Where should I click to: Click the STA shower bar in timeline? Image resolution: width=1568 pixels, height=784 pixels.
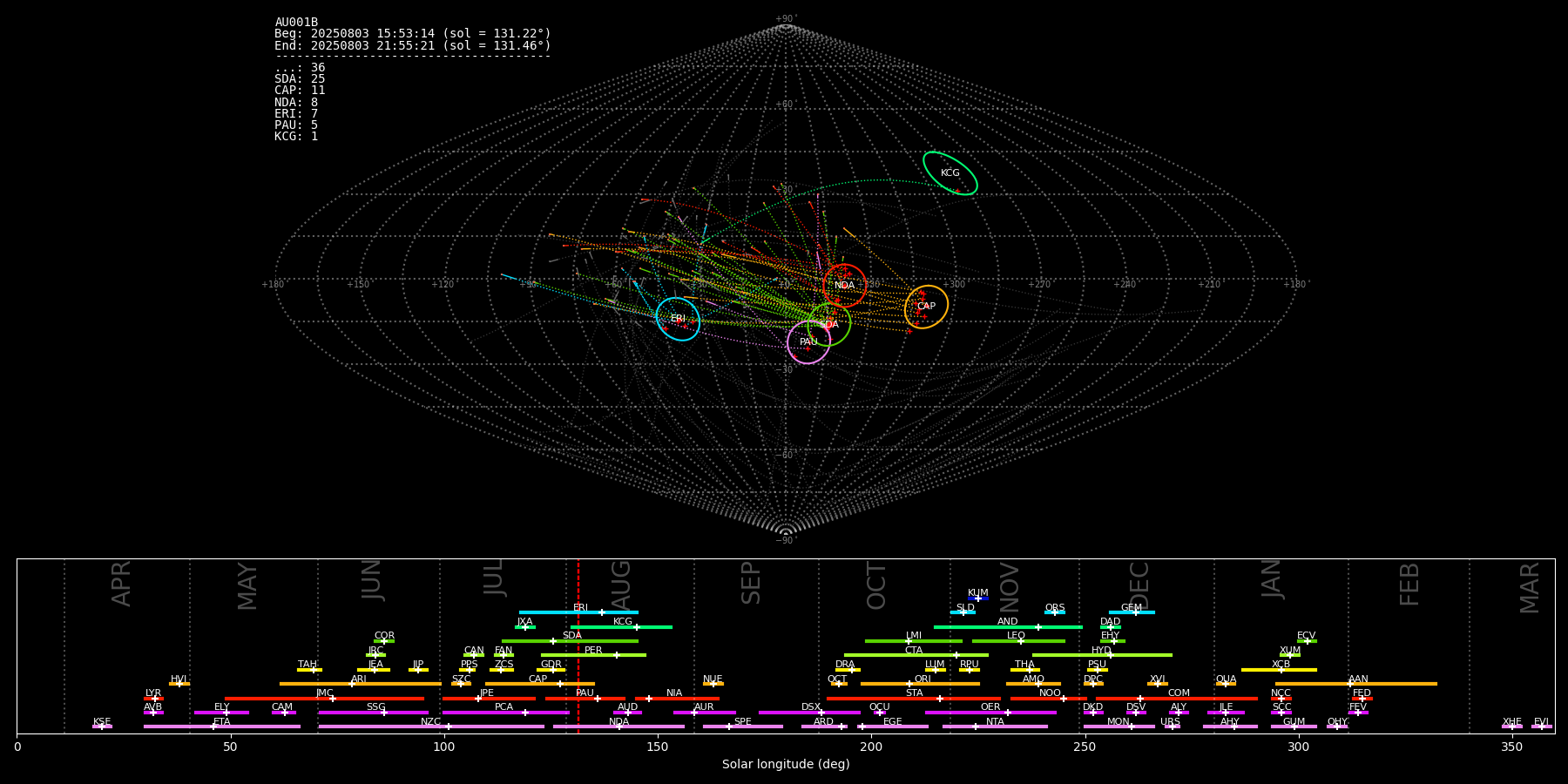(x=914, y=699)
